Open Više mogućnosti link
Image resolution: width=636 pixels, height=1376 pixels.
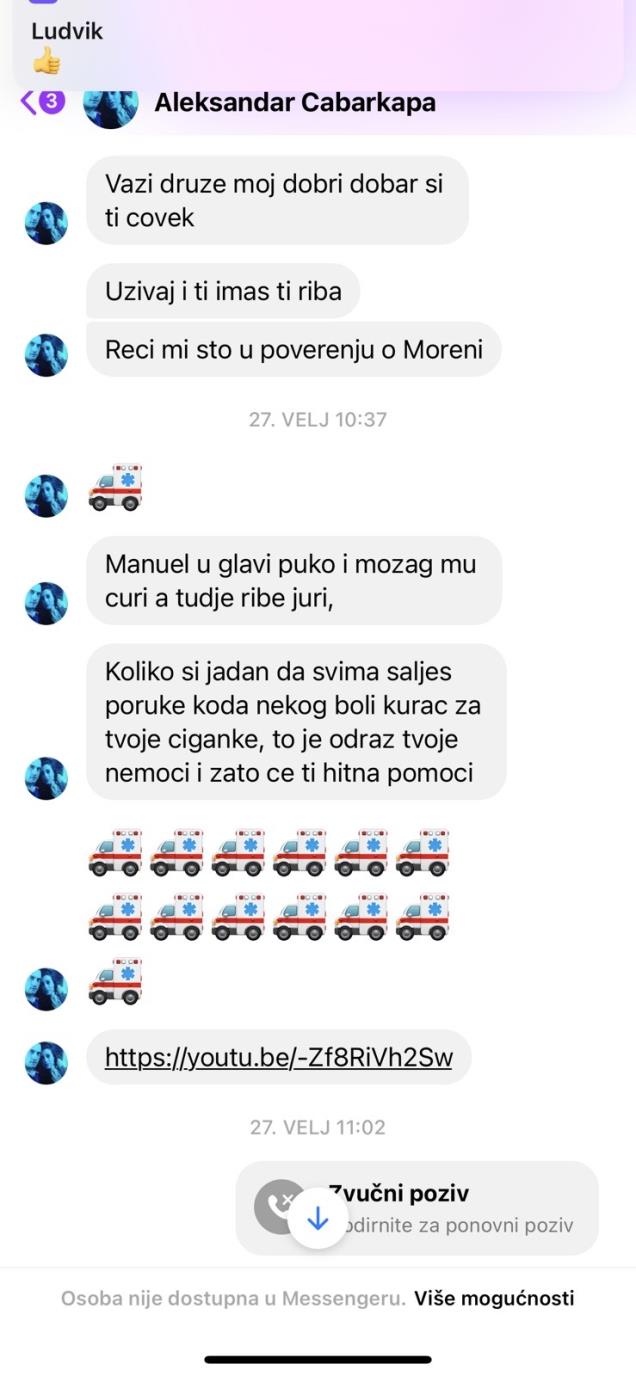[495, 1298]
